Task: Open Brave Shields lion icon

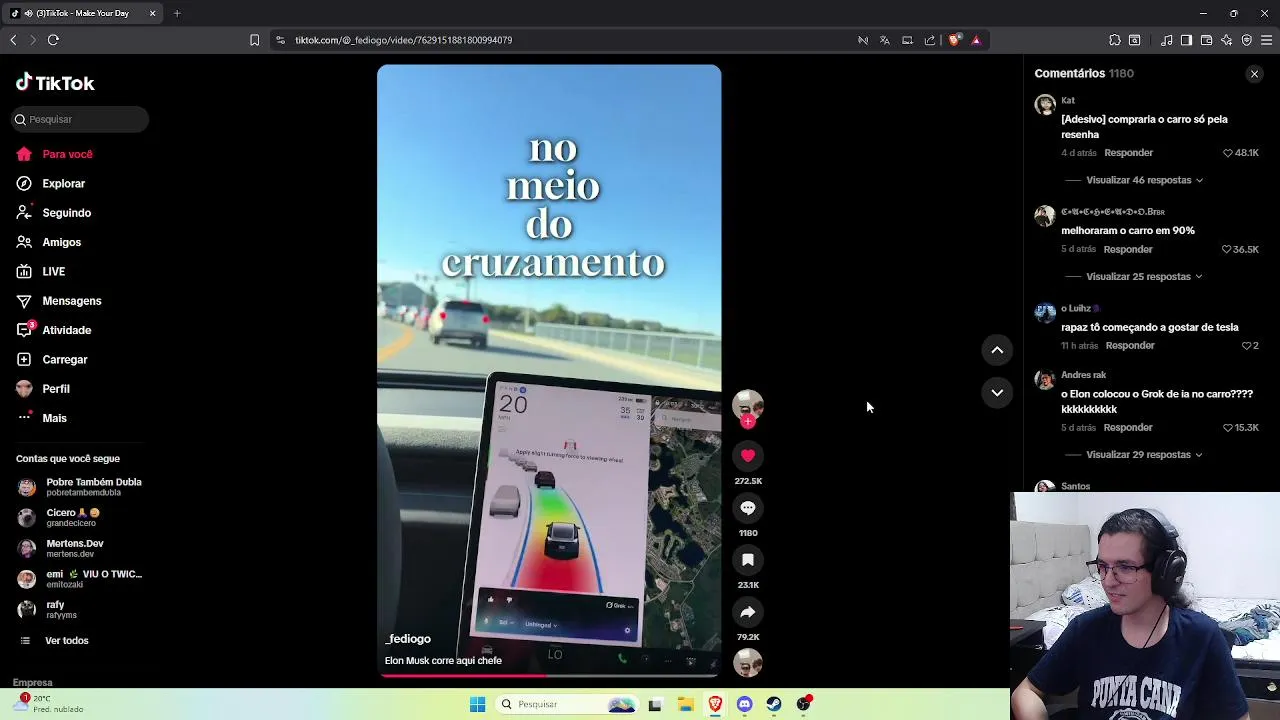Action: 954,40
